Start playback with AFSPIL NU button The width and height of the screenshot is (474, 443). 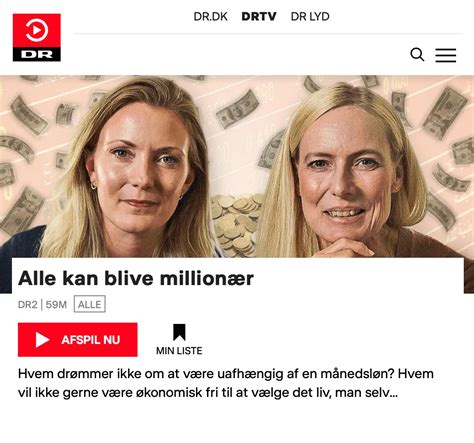click(x=78, y=340)
